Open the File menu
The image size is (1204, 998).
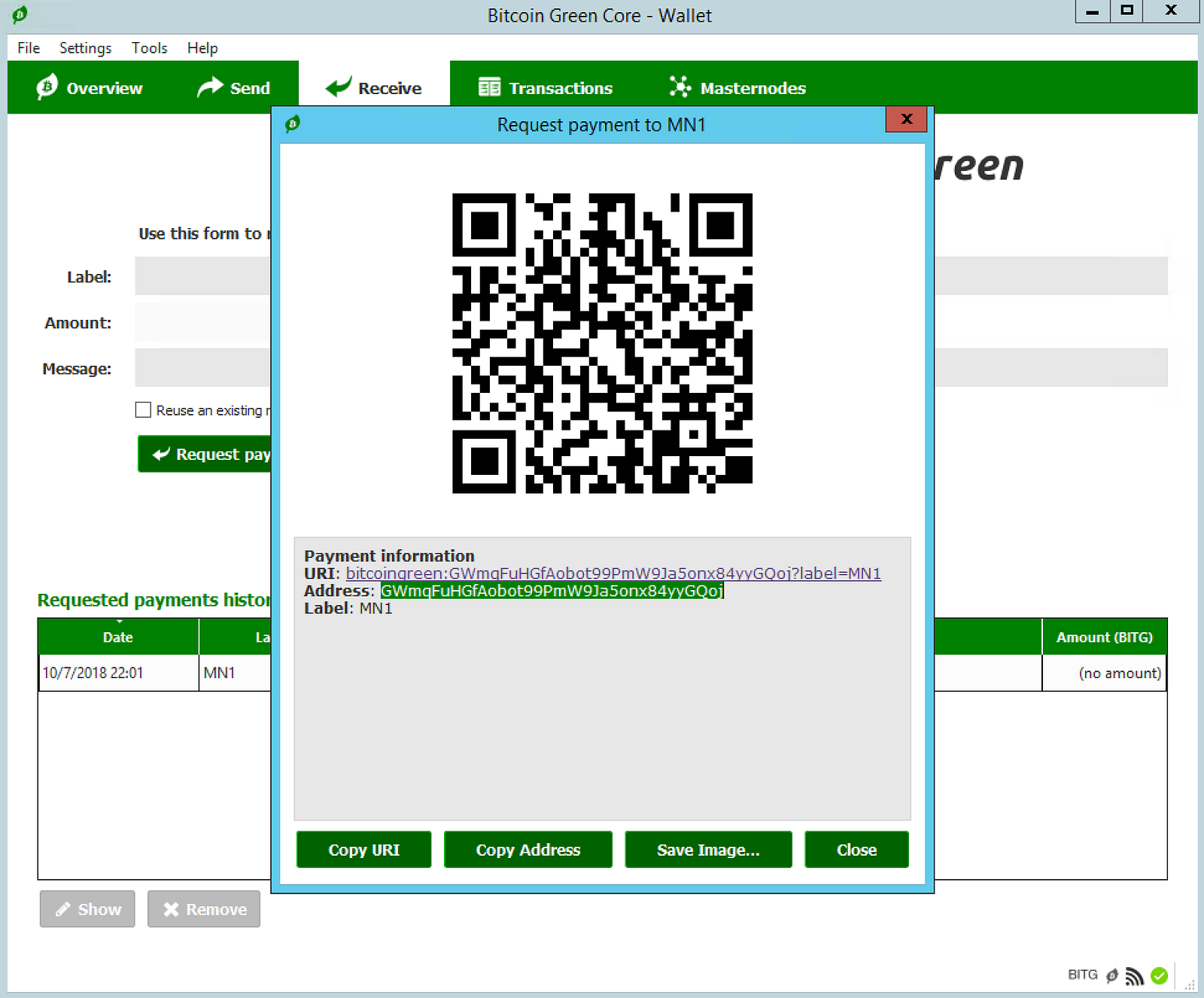[29, 48]
